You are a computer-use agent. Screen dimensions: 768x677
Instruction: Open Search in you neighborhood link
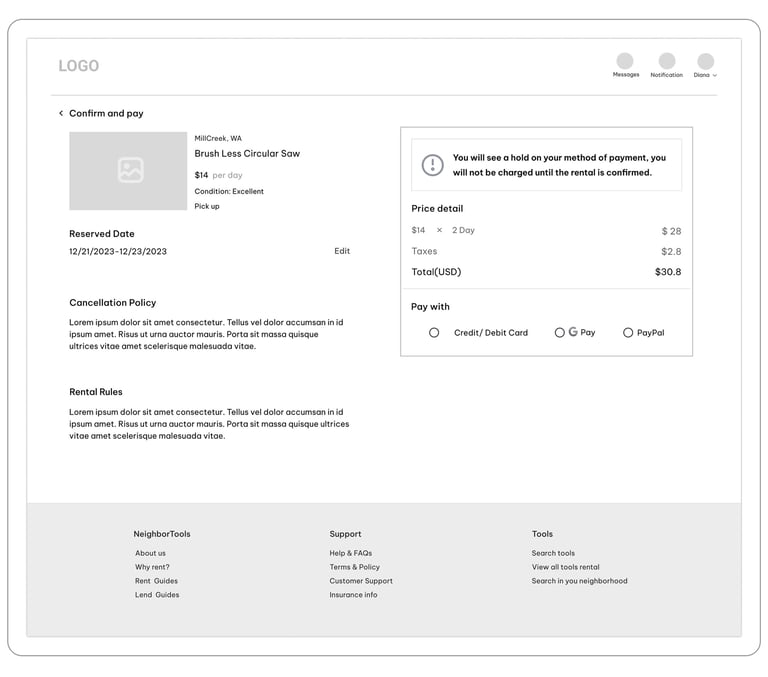coord(579,581)
